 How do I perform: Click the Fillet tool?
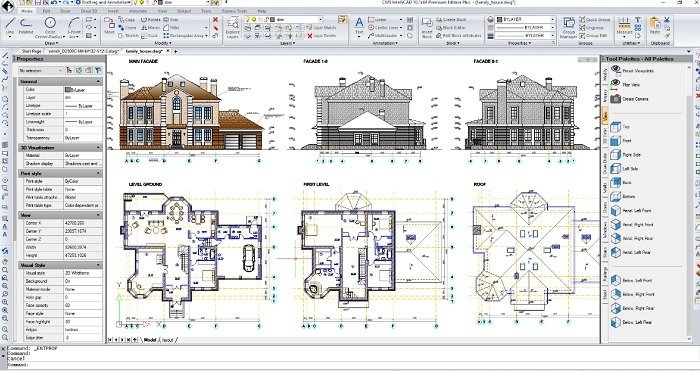171,27
